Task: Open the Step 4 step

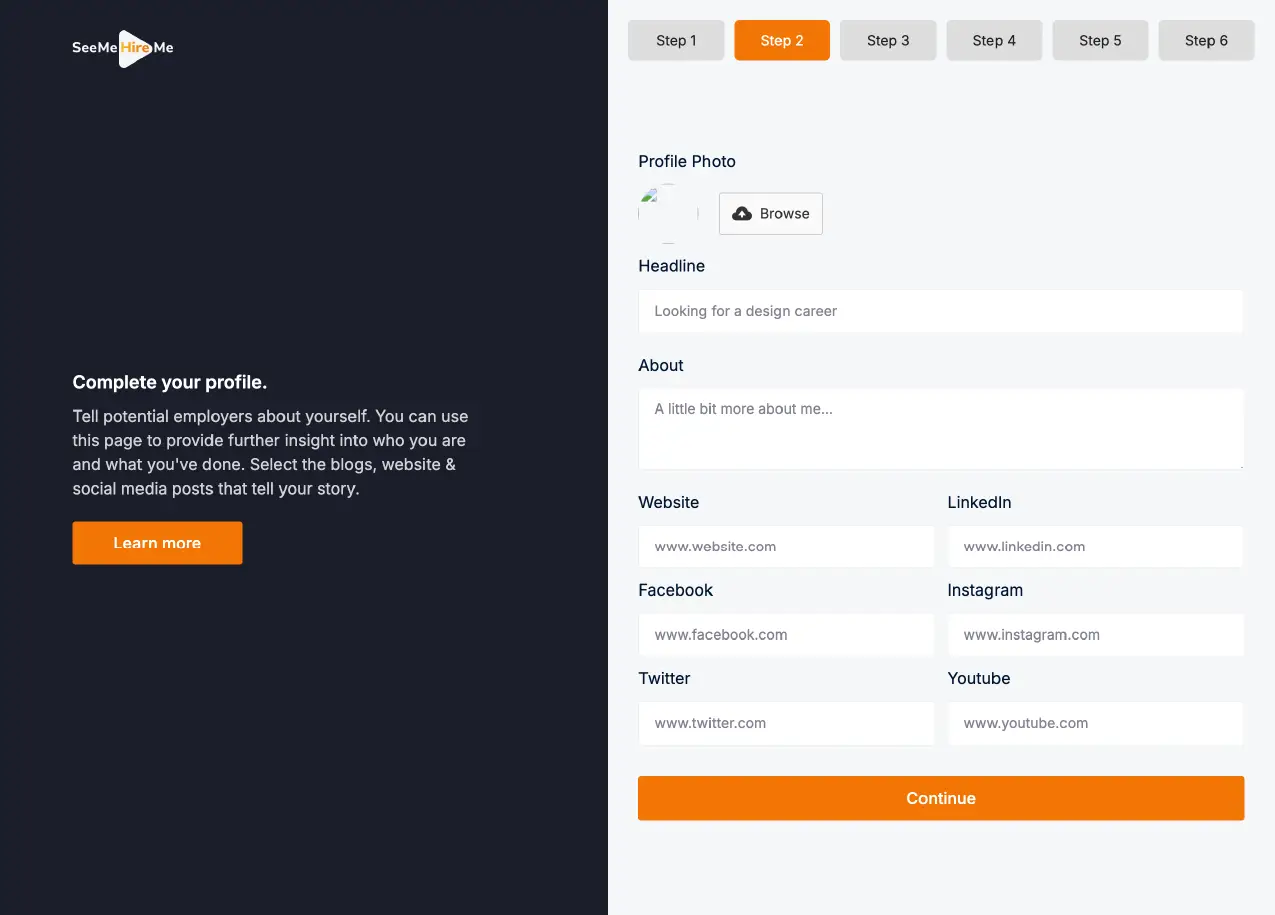Action: [x=994, y=40]
